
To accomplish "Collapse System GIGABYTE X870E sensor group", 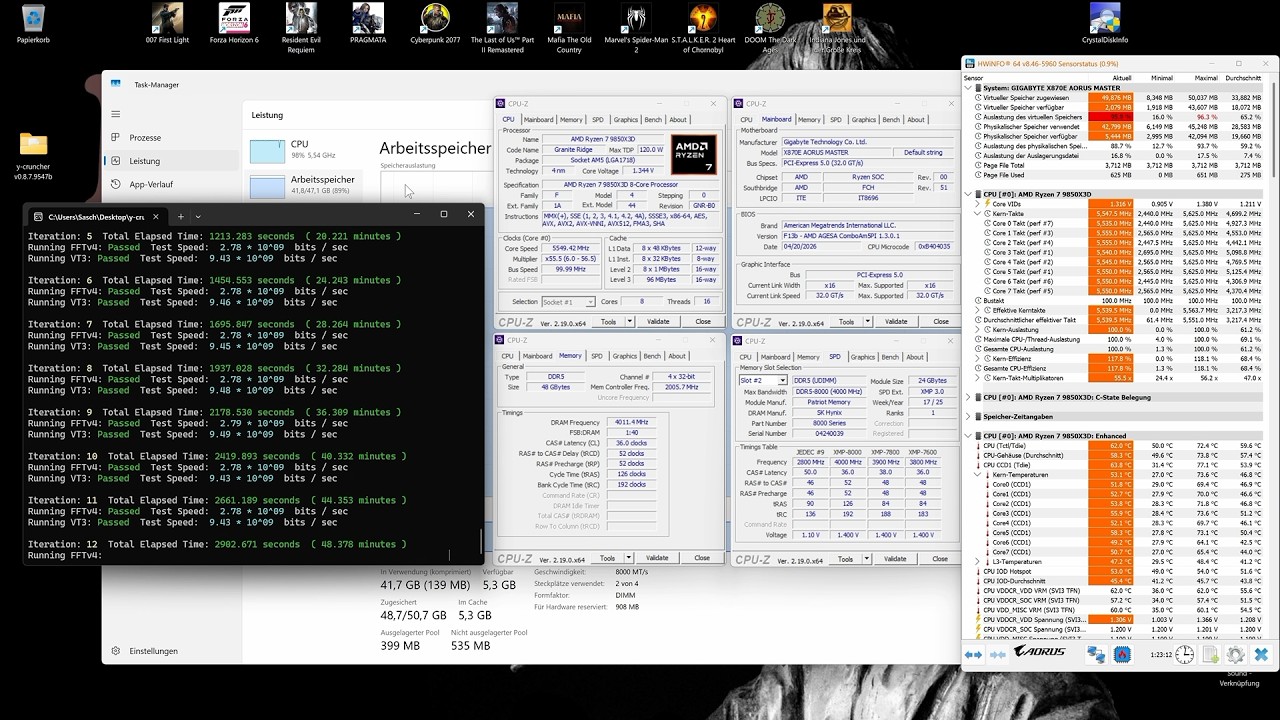I will (968, 88).
